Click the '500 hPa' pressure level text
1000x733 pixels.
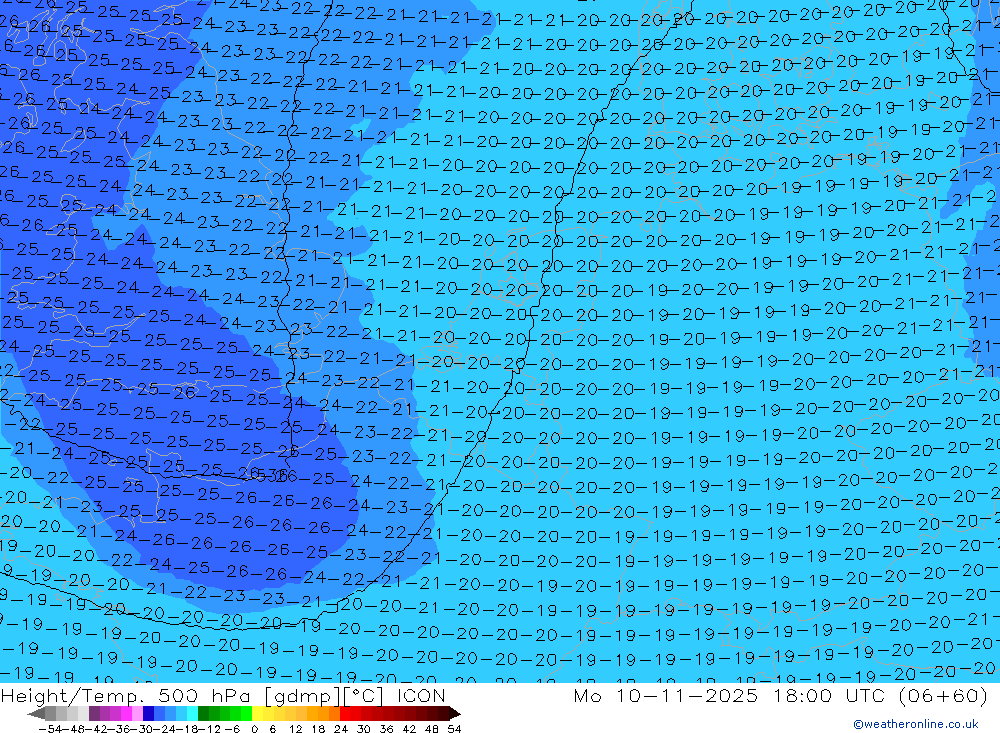pyautogui.click(x=206, y=695)
